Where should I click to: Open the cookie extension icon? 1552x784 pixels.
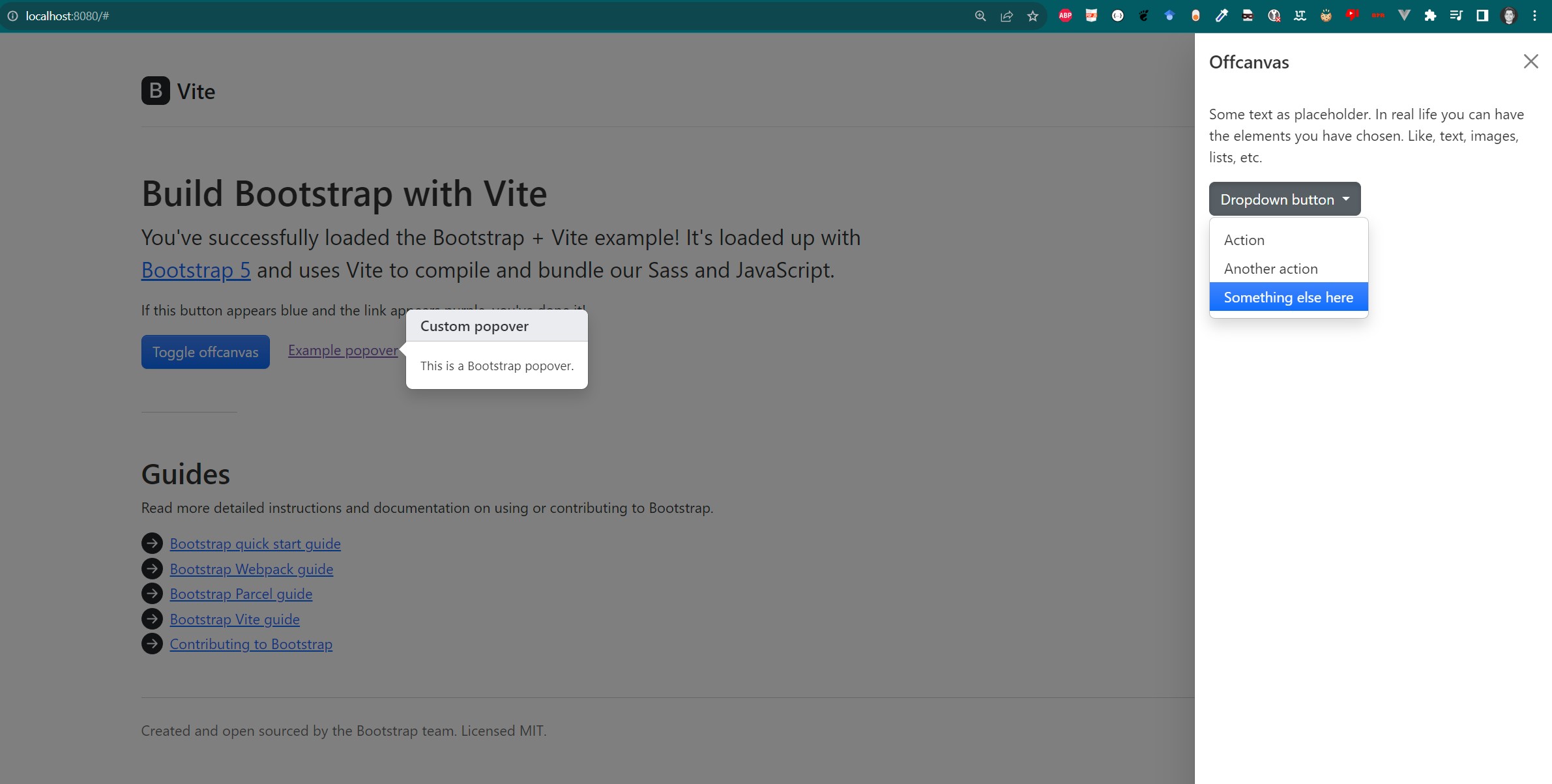coord(1326,16)
